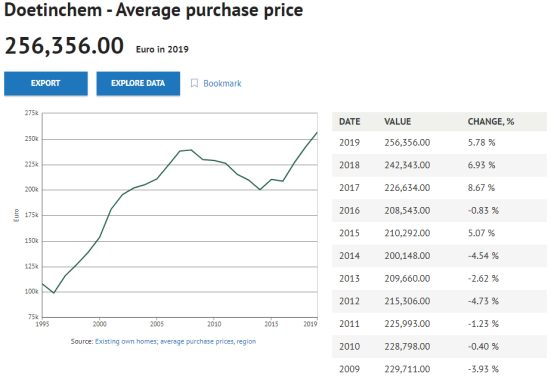Click the EXPORT button
Image resolution: width=554 pixels, height=380 pixels.
pos(46,83)
